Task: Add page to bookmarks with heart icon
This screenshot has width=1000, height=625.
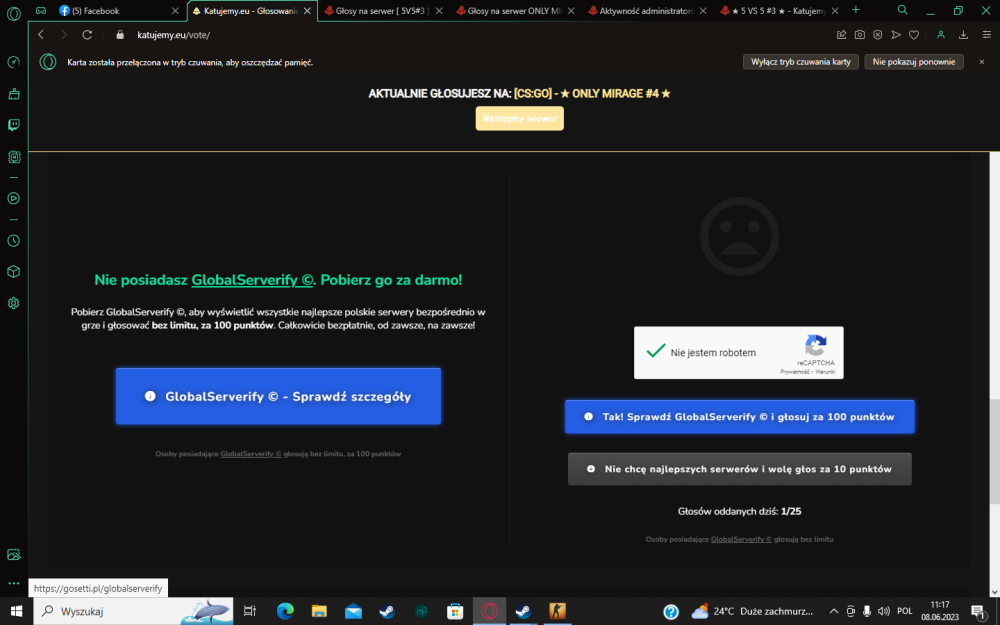Action: 914,34
